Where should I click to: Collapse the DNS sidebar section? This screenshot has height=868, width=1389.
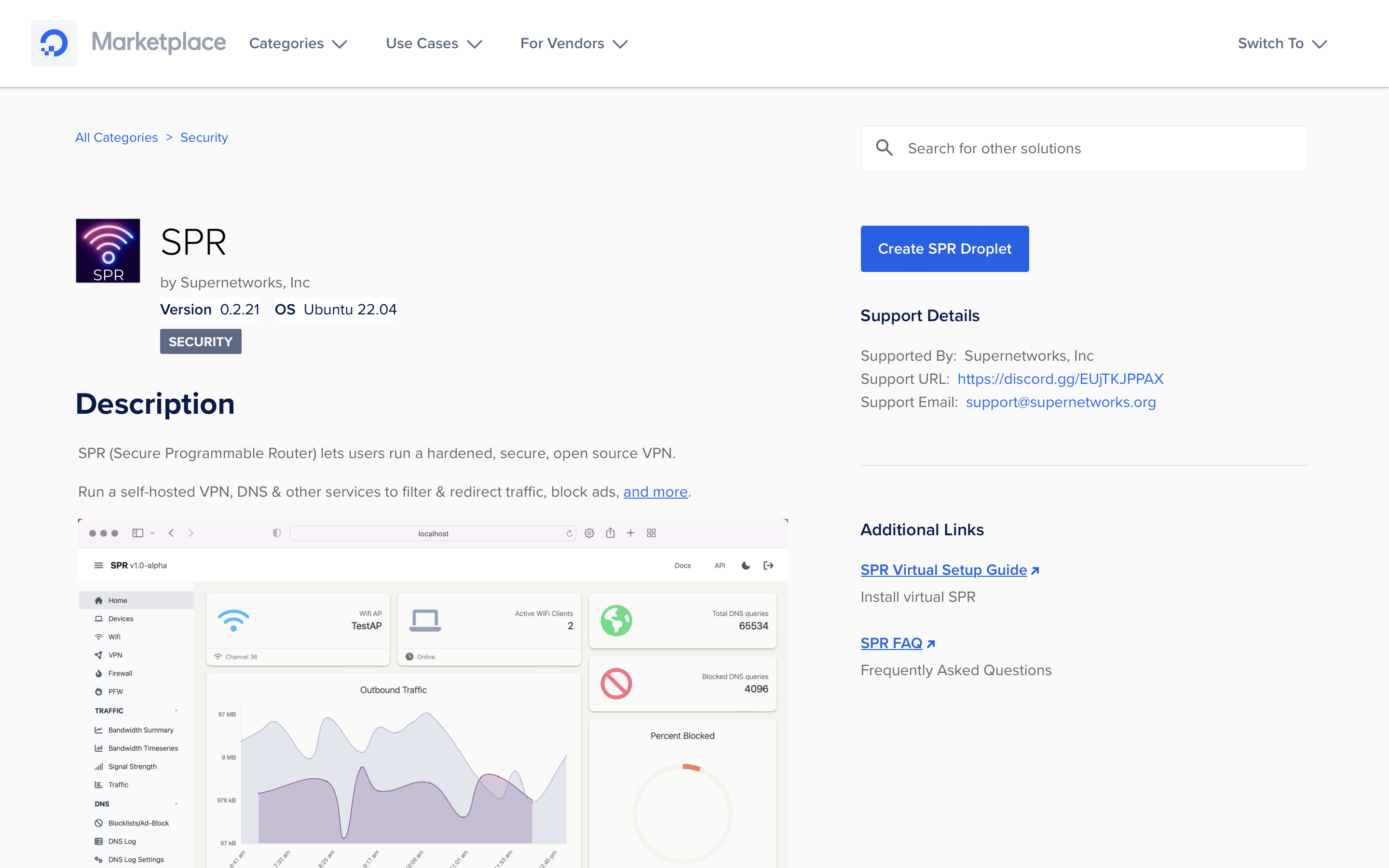click(x=176, y=804)
